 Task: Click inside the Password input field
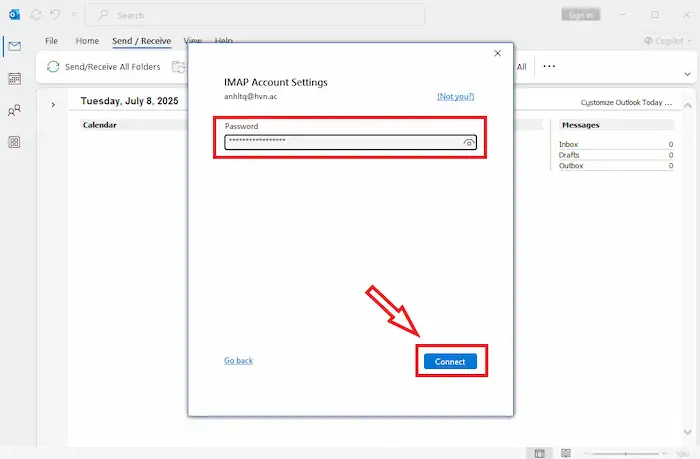pos(340,143)
